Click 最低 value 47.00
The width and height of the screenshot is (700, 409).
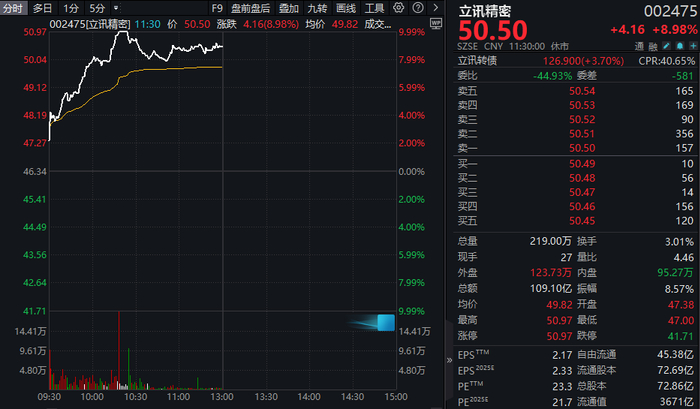[x=681, y=321]
